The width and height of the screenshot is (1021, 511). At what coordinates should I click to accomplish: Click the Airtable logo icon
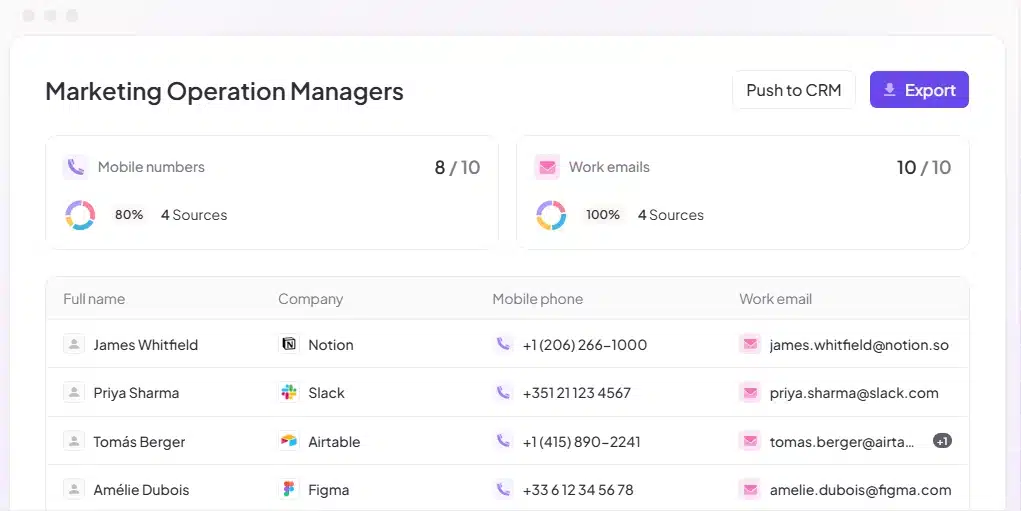pyautogui.click(x=289, y=441)
